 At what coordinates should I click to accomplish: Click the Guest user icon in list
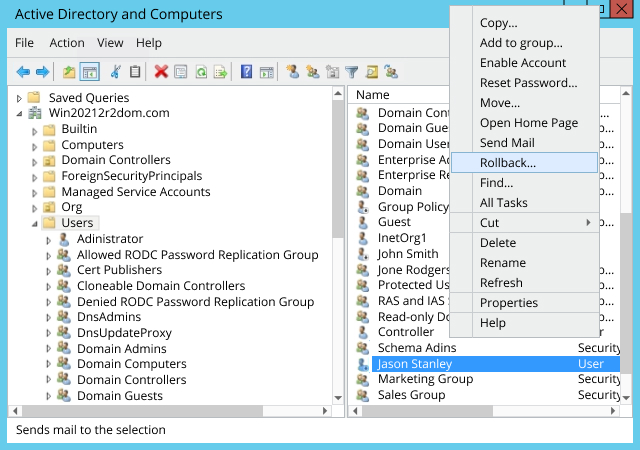[x=362, y=222]
